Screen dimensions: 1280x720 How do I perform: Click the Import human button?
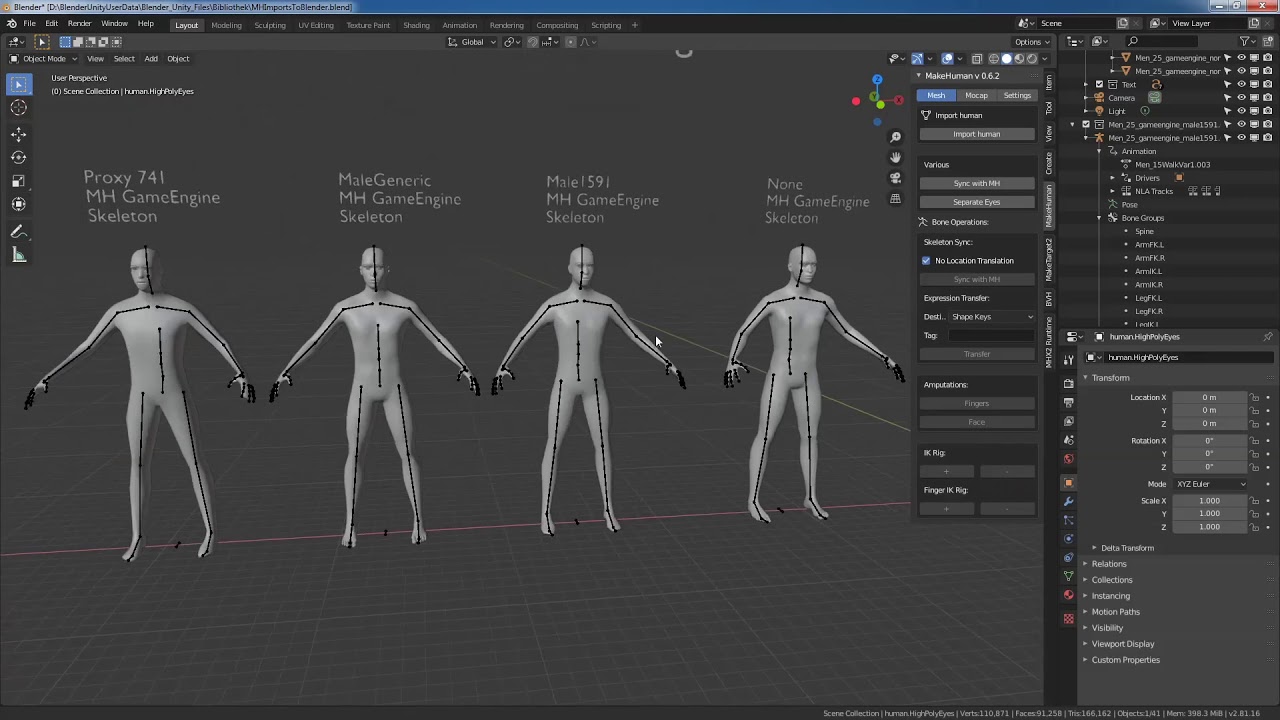coord(977,134)
